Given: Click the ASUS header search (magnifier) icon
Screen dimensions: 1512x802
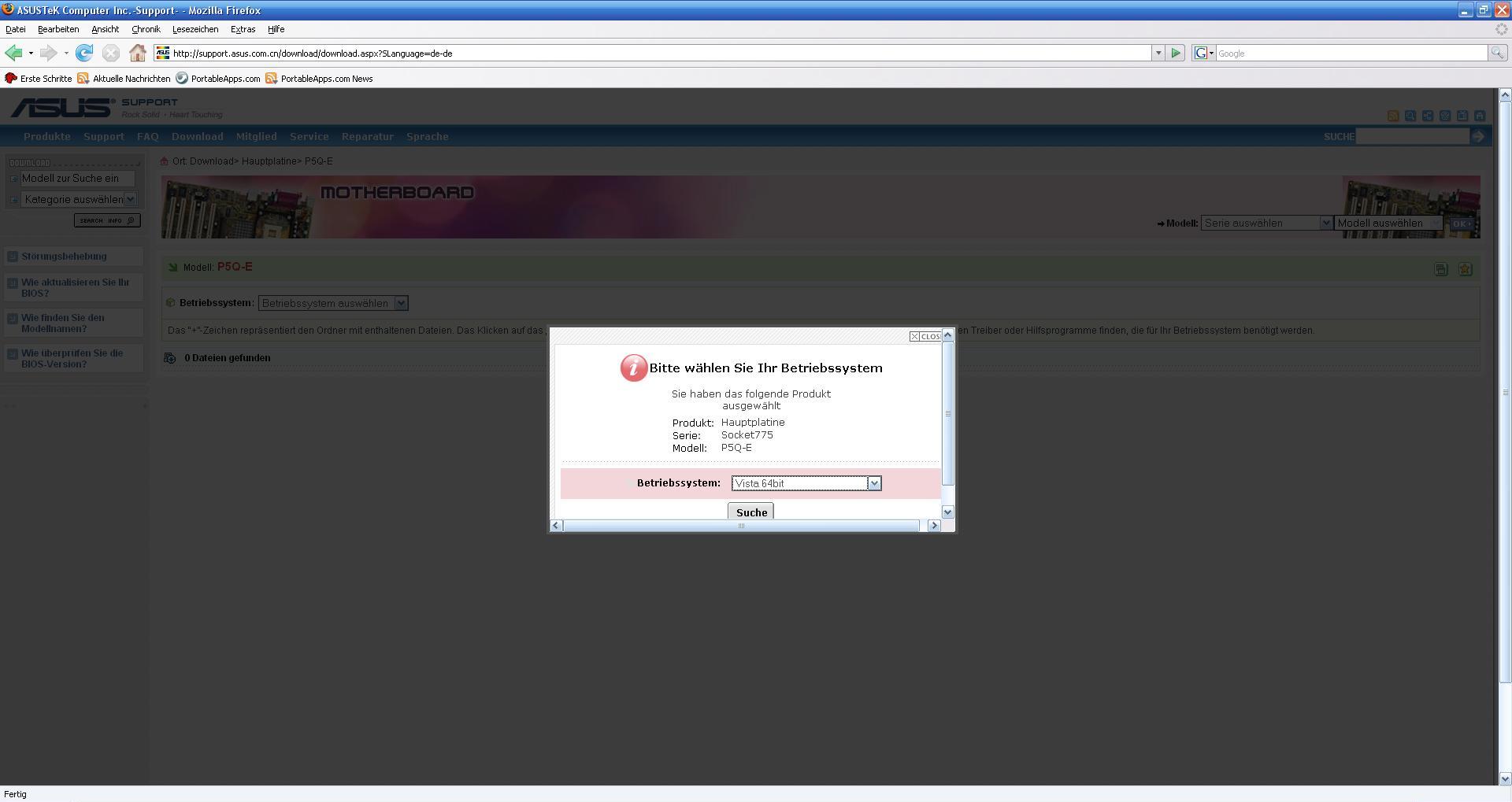Looking at the screenshot, I should tap(1410, 116).
